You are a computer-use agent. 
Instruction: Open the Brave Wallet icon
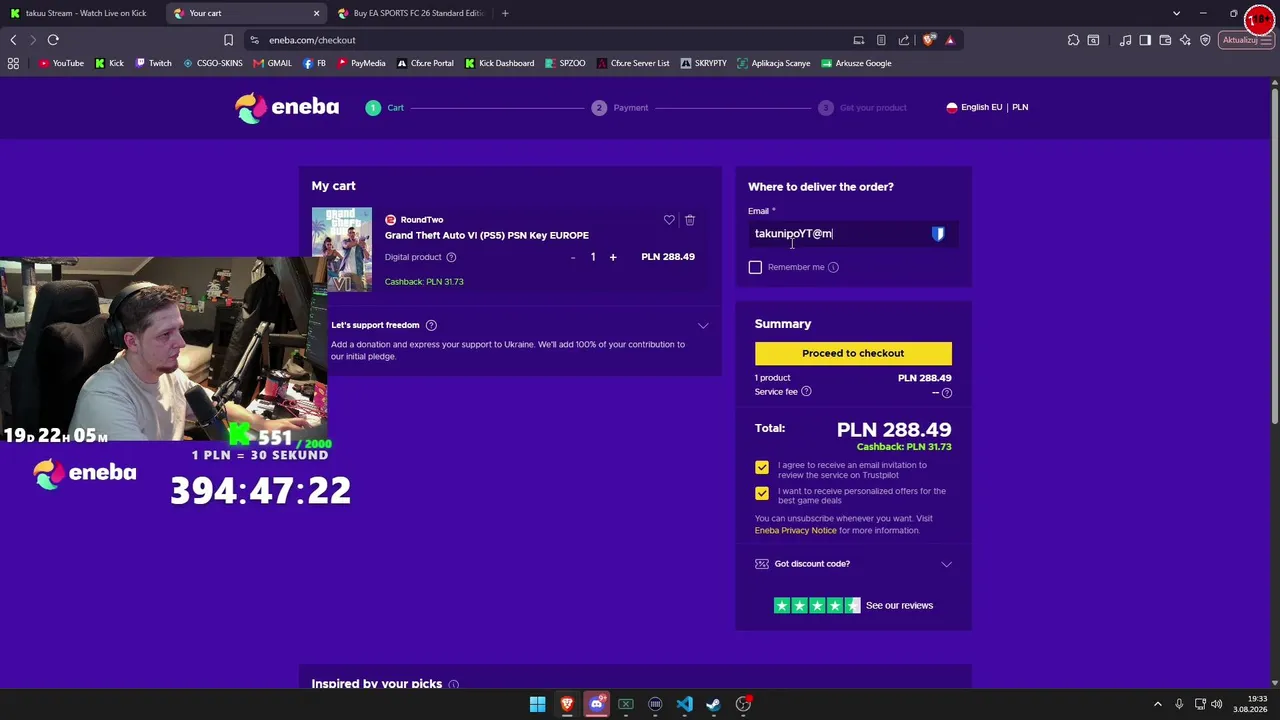(x=1165, y=40)
